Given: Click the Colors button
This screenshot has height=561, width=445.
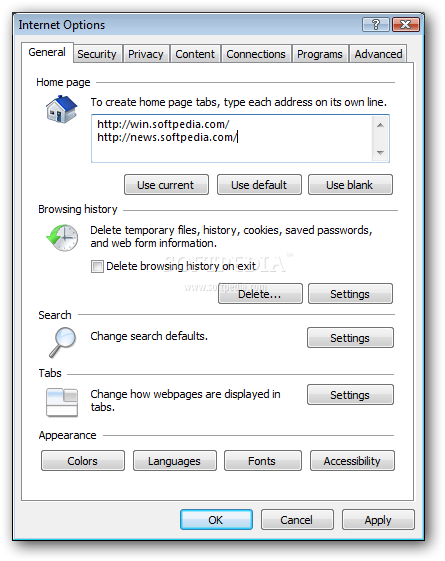Looking at the screenshot, I should pos(83,461).
